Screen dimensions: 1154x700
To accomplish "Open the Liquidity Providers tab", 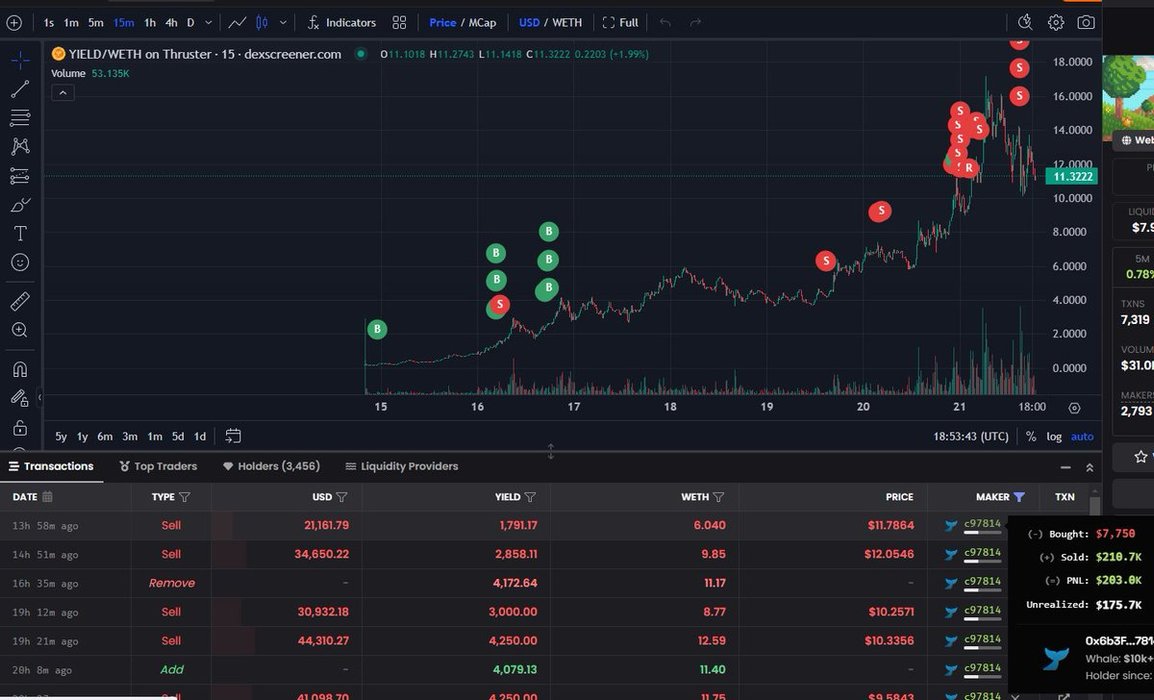I will click(401, 466).
